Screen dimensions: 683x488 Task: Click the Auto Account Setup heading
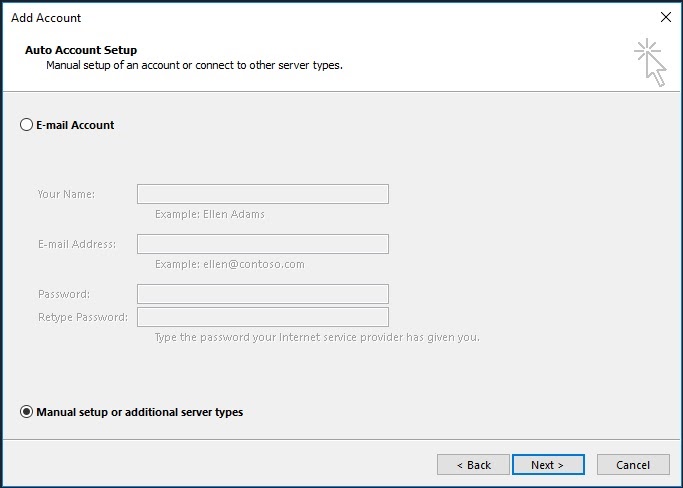point(81,50)
